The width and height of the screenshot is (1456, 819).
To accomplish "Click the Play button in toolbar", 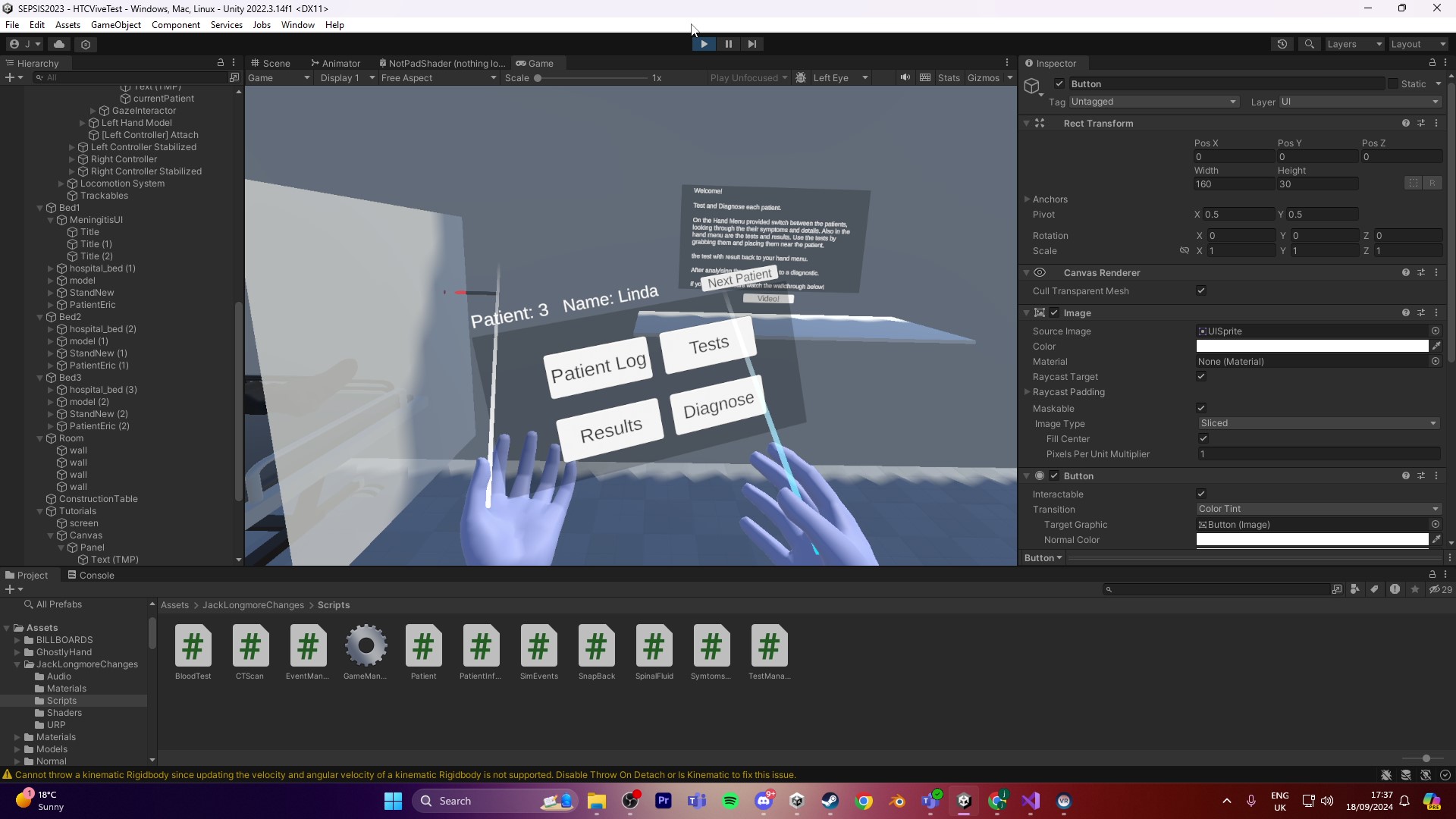I will pyautogui.click(x=704, y=44).
